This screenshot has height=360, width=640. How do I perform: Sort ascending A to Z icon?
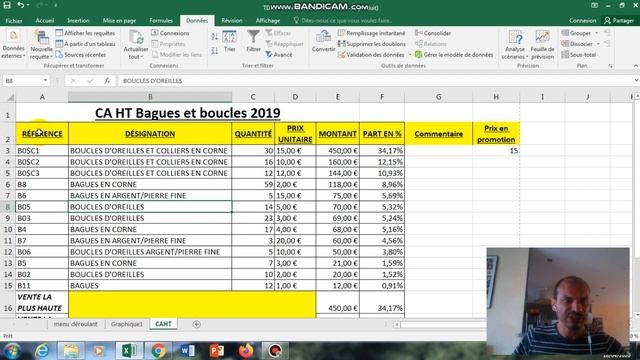215,37
